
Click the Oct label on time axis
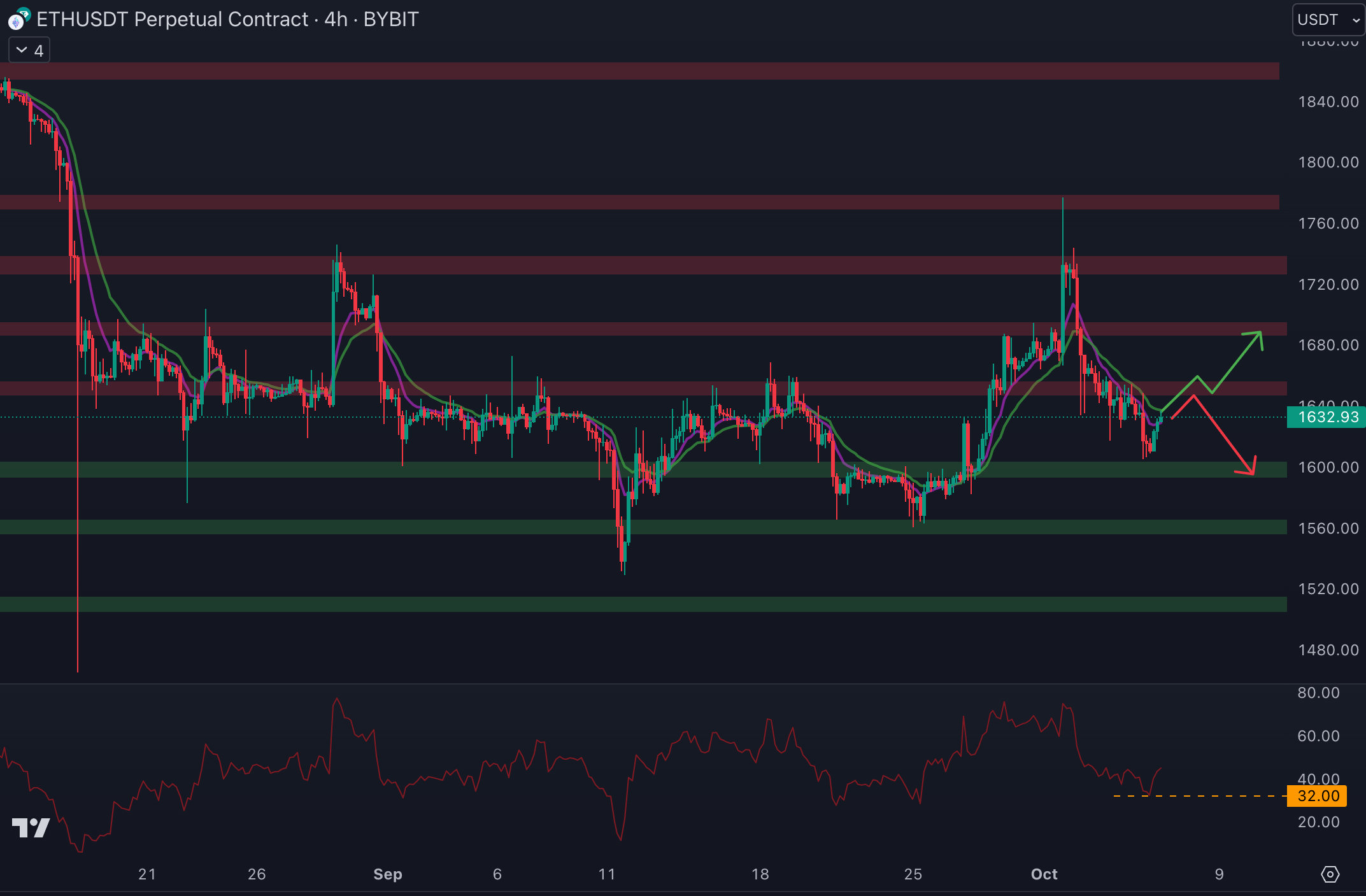coord(1044,874)
